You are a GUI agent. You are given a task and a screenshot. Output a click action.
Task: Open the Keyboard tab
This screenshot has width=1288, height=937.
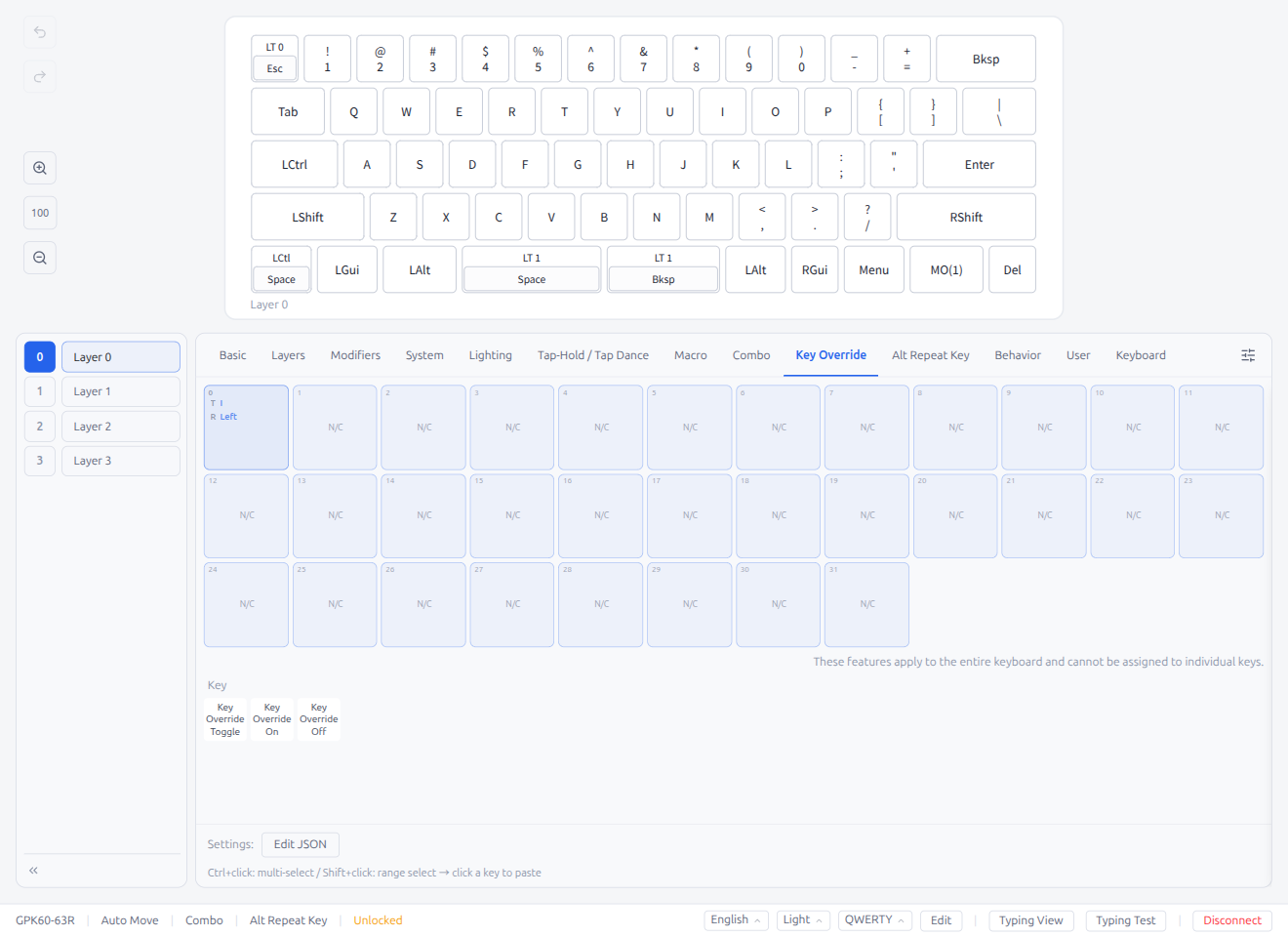(x=1141, y=355)
